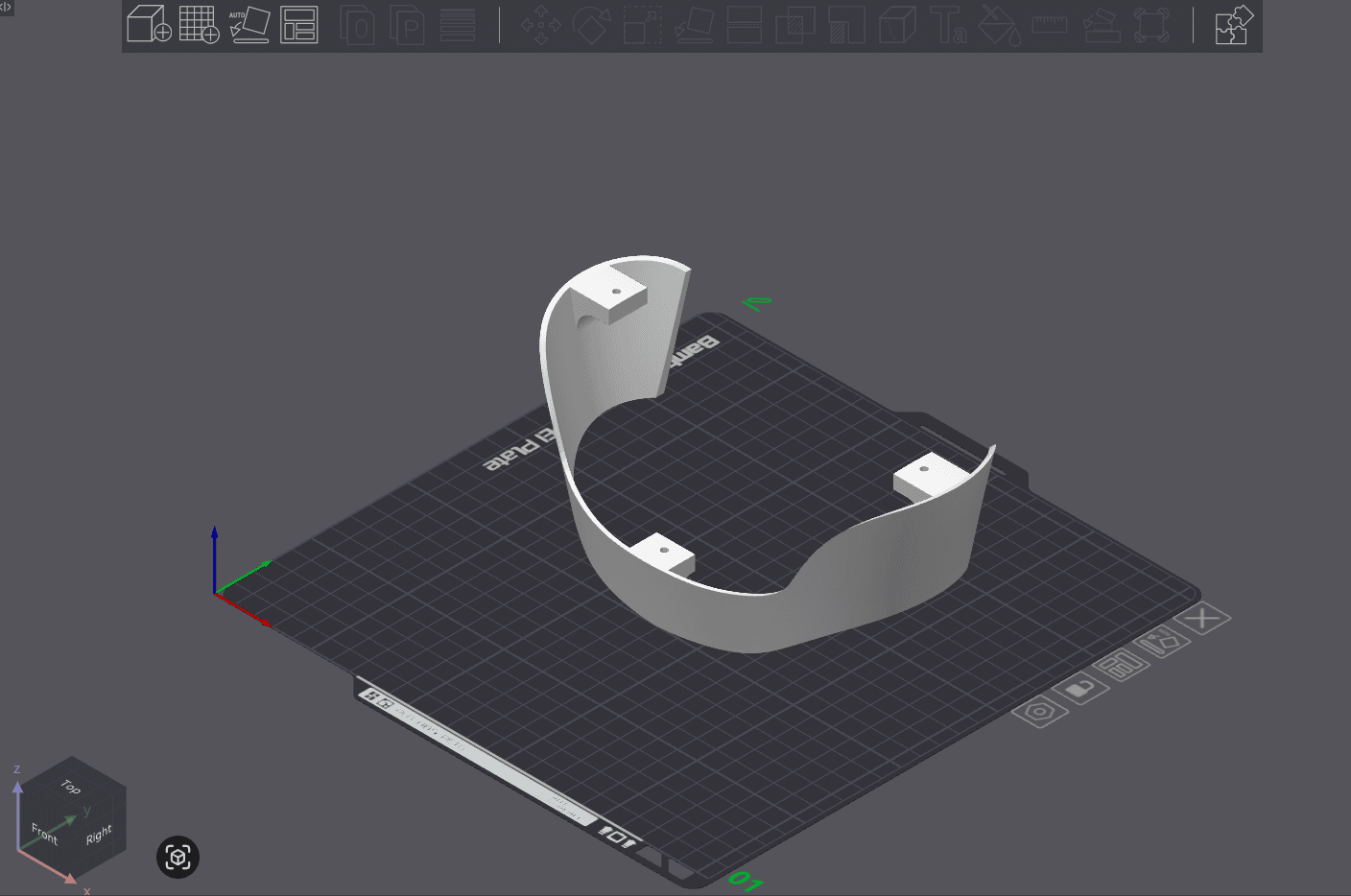Select the Rotate tool
The width and height of the screenshot is (1351, 896).
(592, 26)
